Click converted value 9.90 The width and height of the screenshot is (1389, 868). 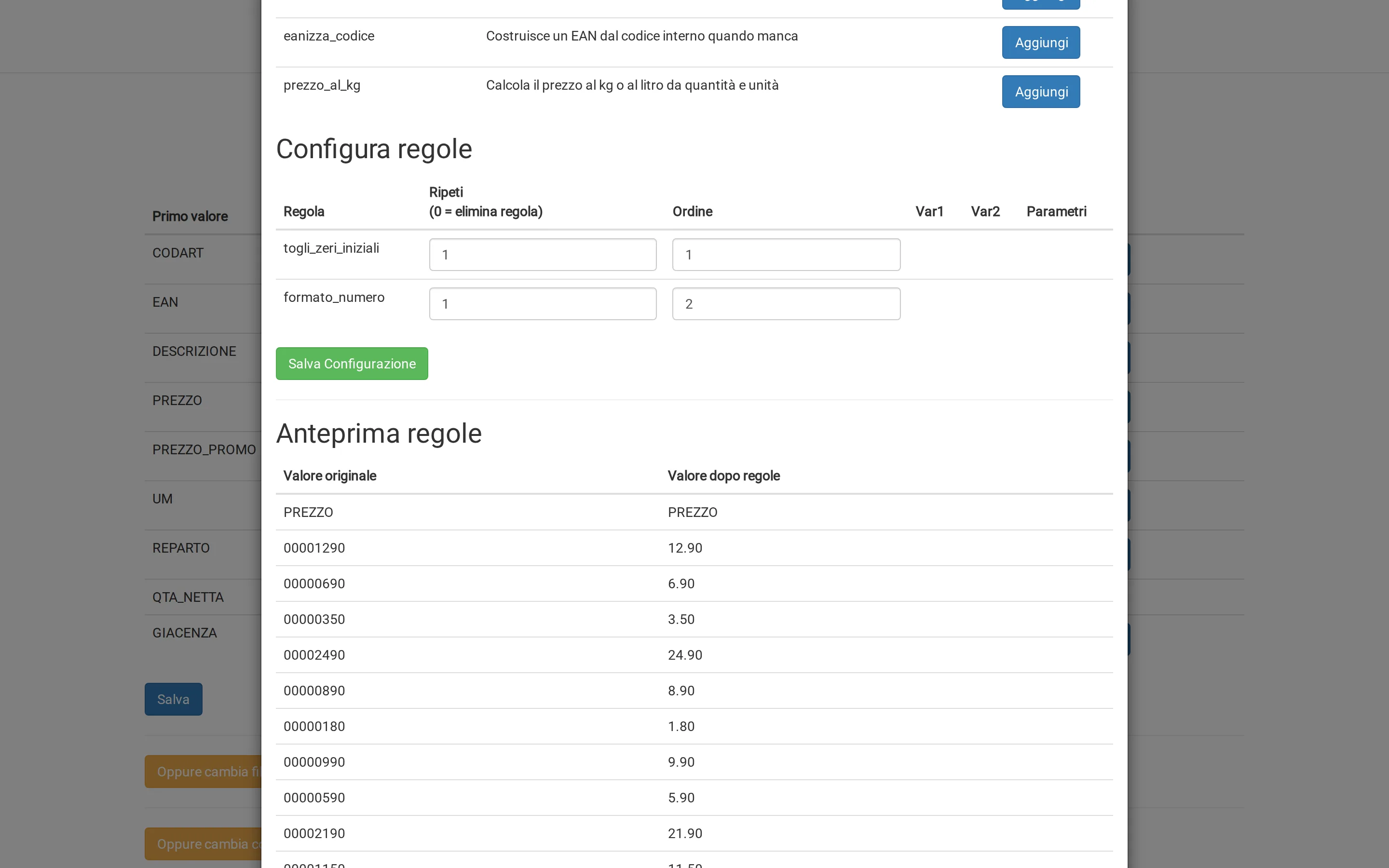pyautogui.click(x=681, y=762)
